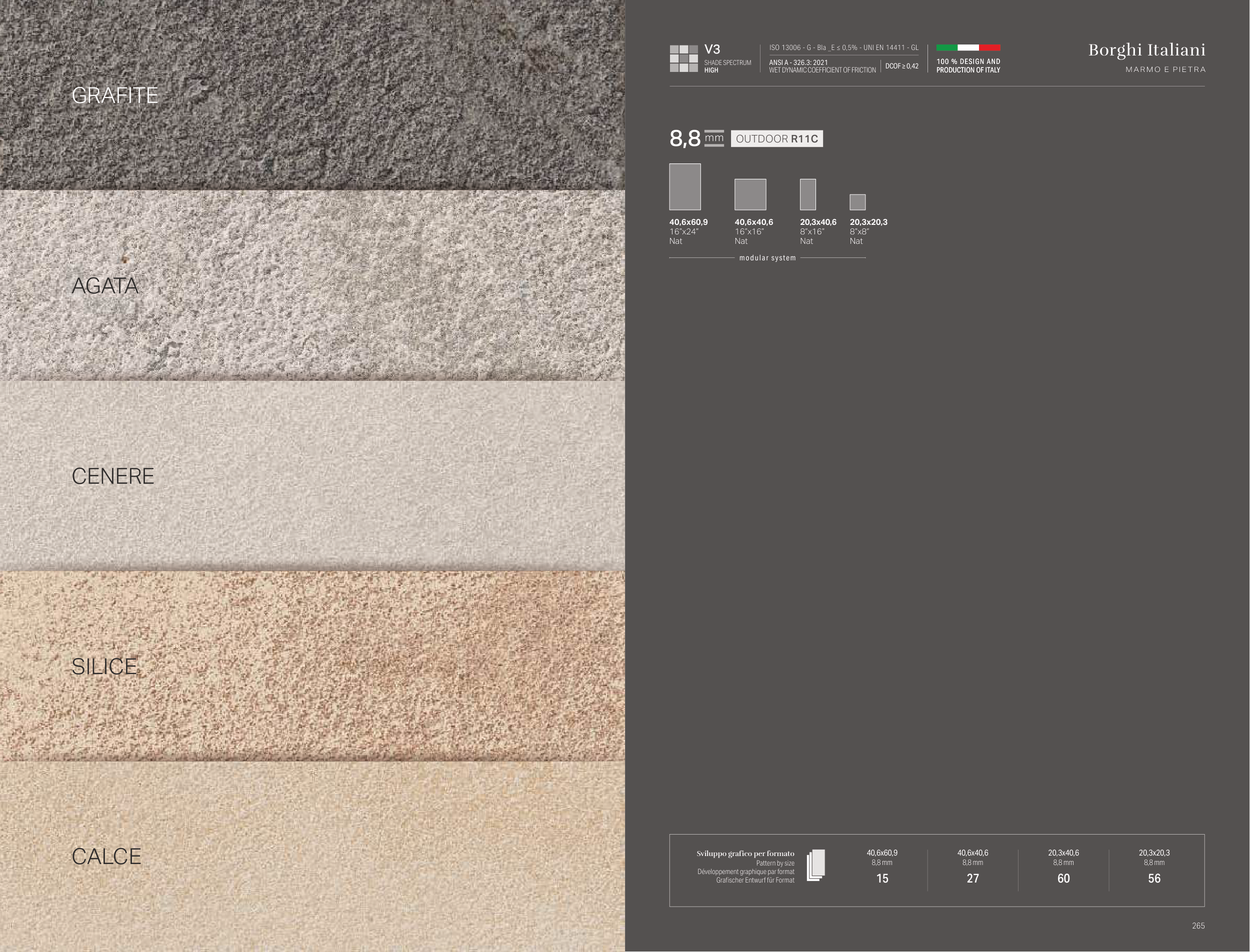
Task: Click the small 20,3x20,3 tile icon
Action: [x=857, y=202]
